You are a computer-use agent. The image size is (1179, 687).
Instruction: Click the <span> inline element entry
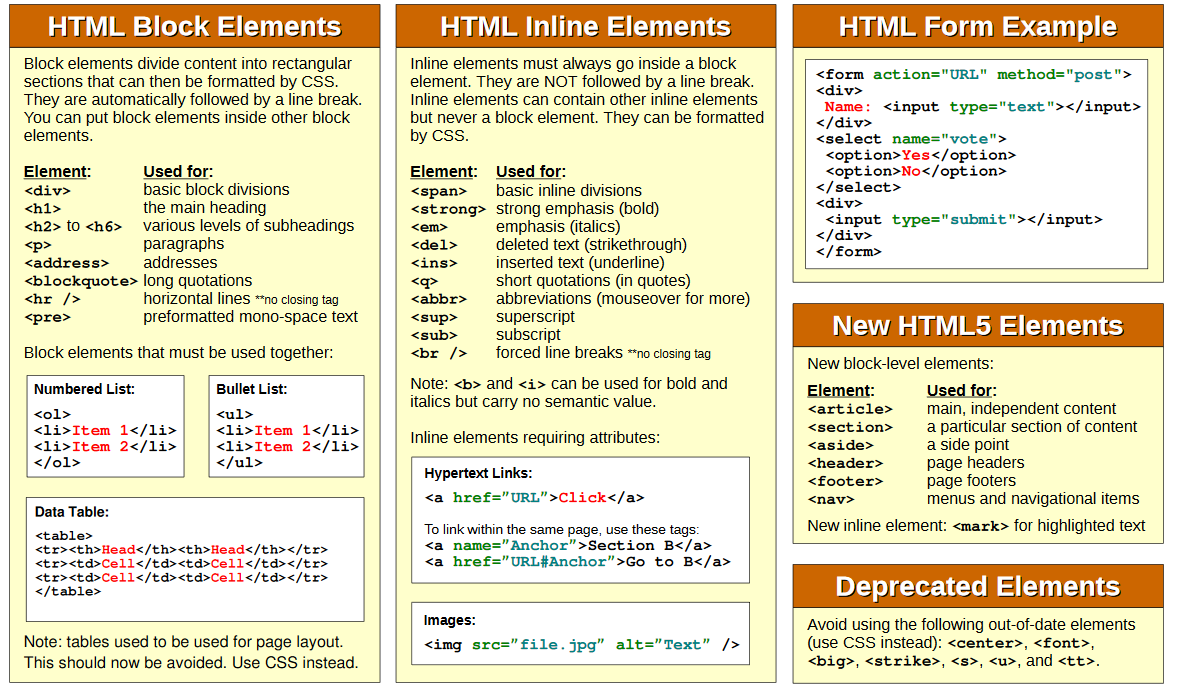[x=439, y=191]
